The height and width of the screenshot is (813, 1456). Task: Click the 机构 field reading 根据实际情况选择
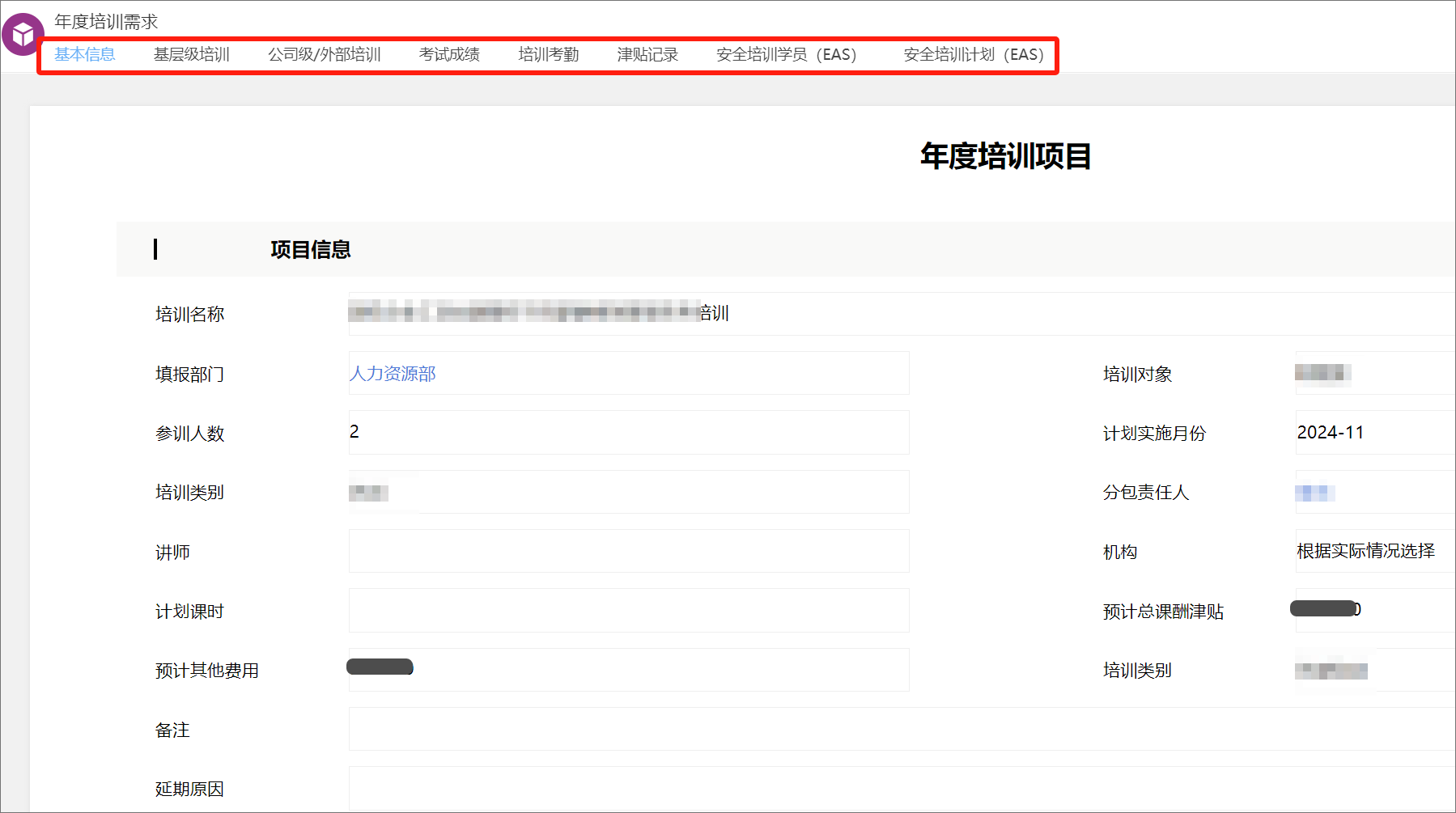point(1375,551)
